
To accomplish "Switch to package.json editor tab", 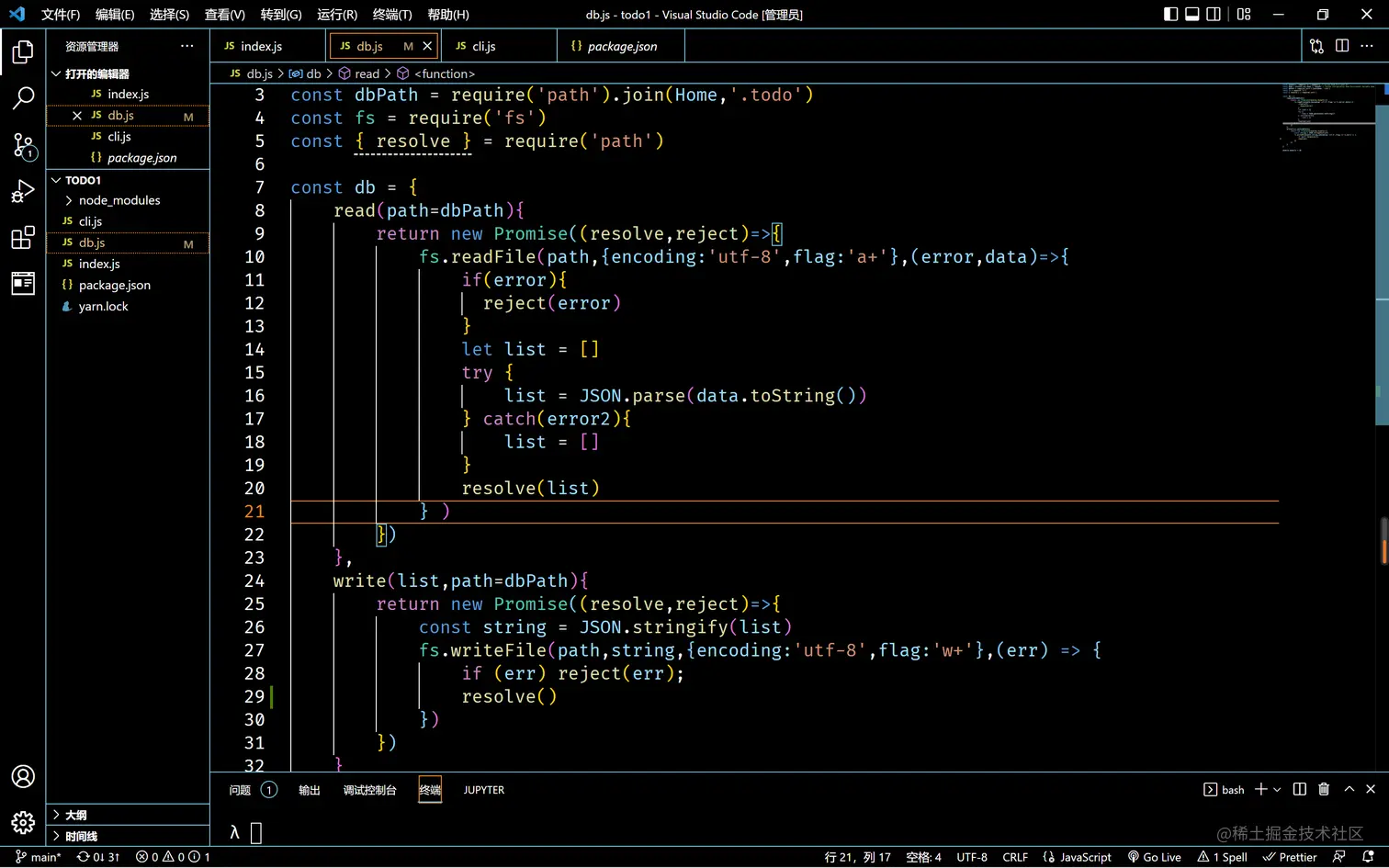I will 621,46.
